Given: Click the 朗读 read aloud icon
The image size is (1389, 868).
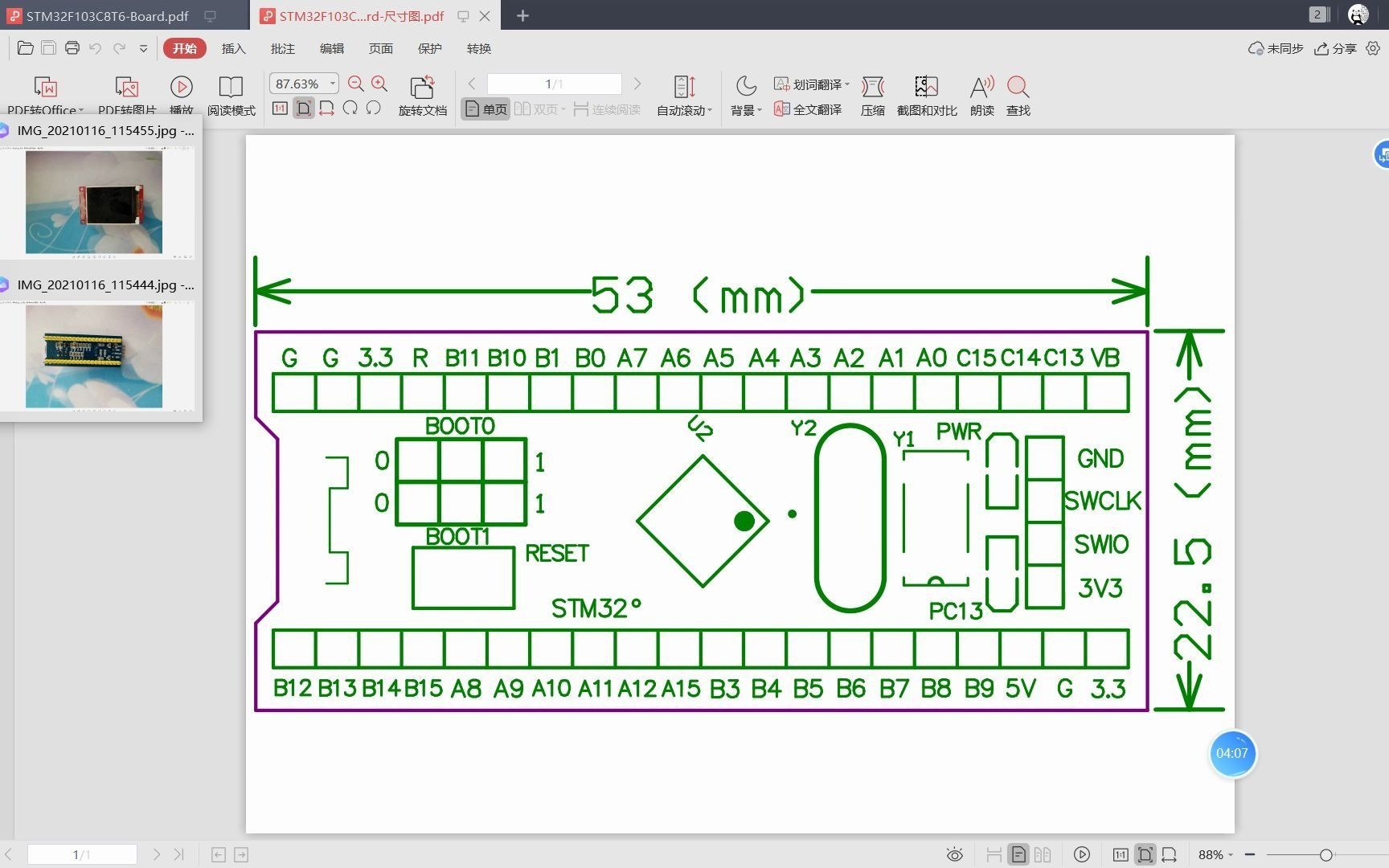Looking at the screenshot, I should pyautogui.click(x=981, y=87).
